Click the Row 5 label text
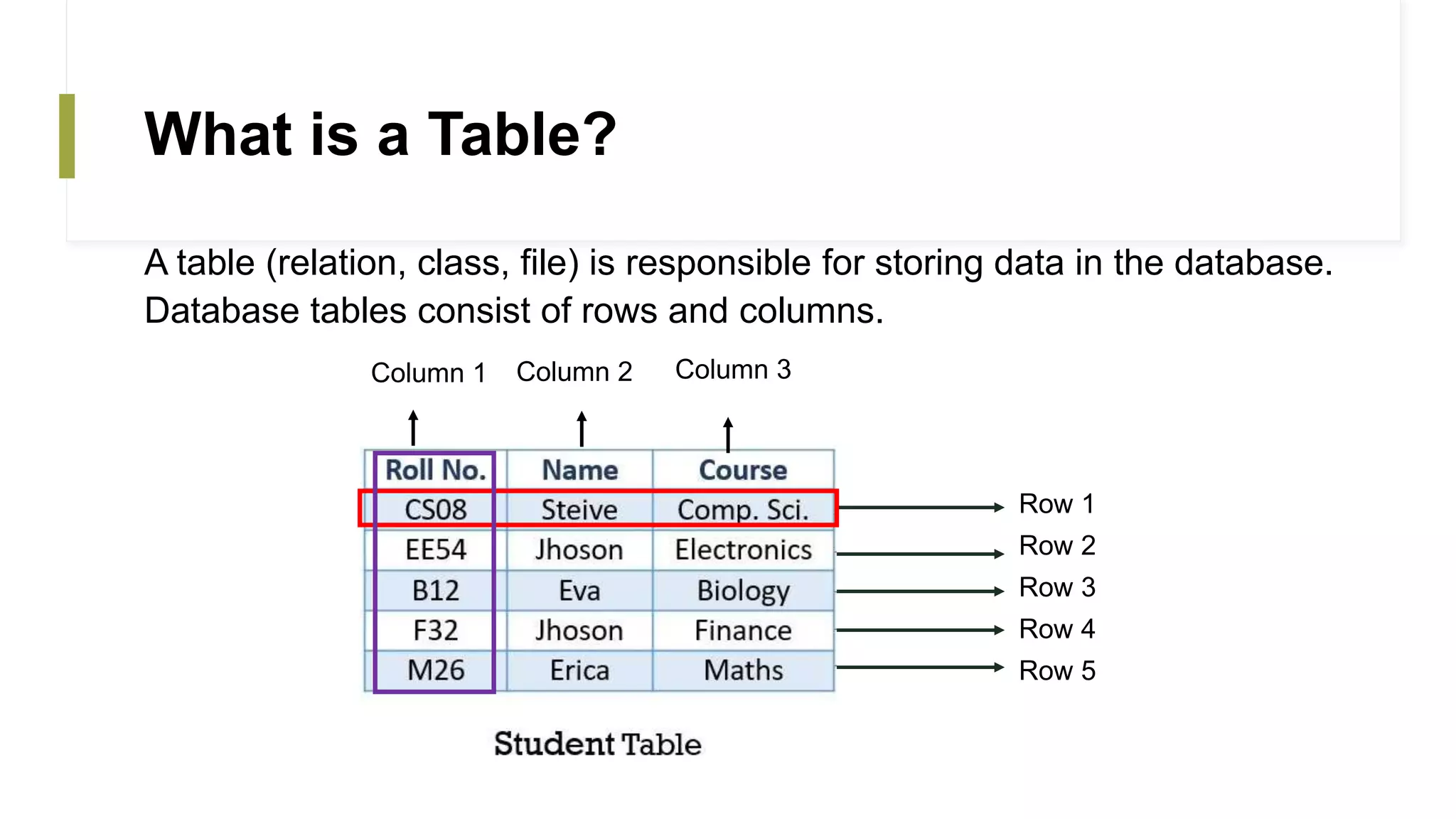1456x819 pixels. click(1057, 670)
